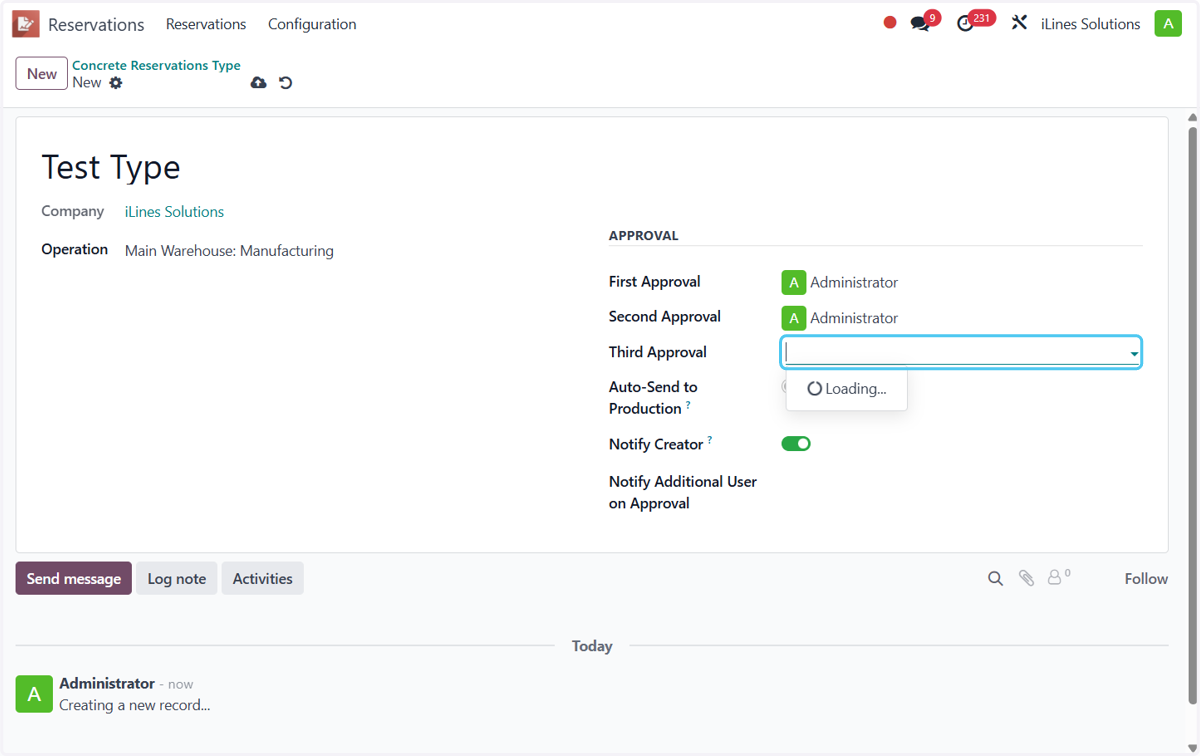Click the Log note button
The width and height of the screenshot is (1200, 756).
click(x=177, y=578)
